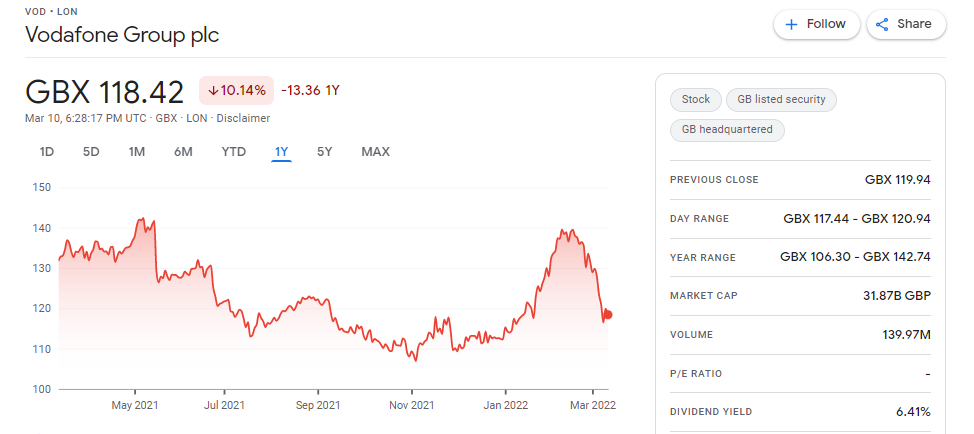Click the Follow button

(816, 25)
